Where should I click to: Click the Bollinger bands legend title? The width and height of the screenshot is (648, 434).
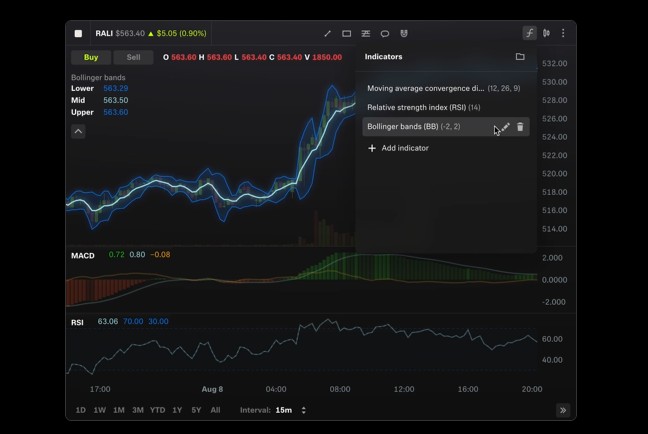98,77
